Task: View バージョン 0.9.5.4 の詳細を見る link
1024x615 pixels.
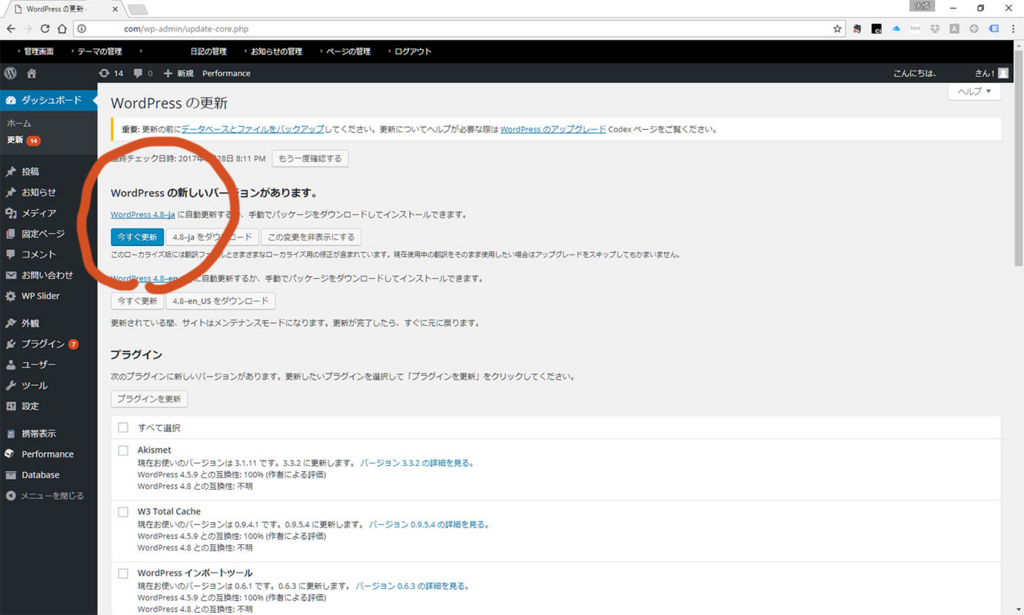Action: [429, 524]
